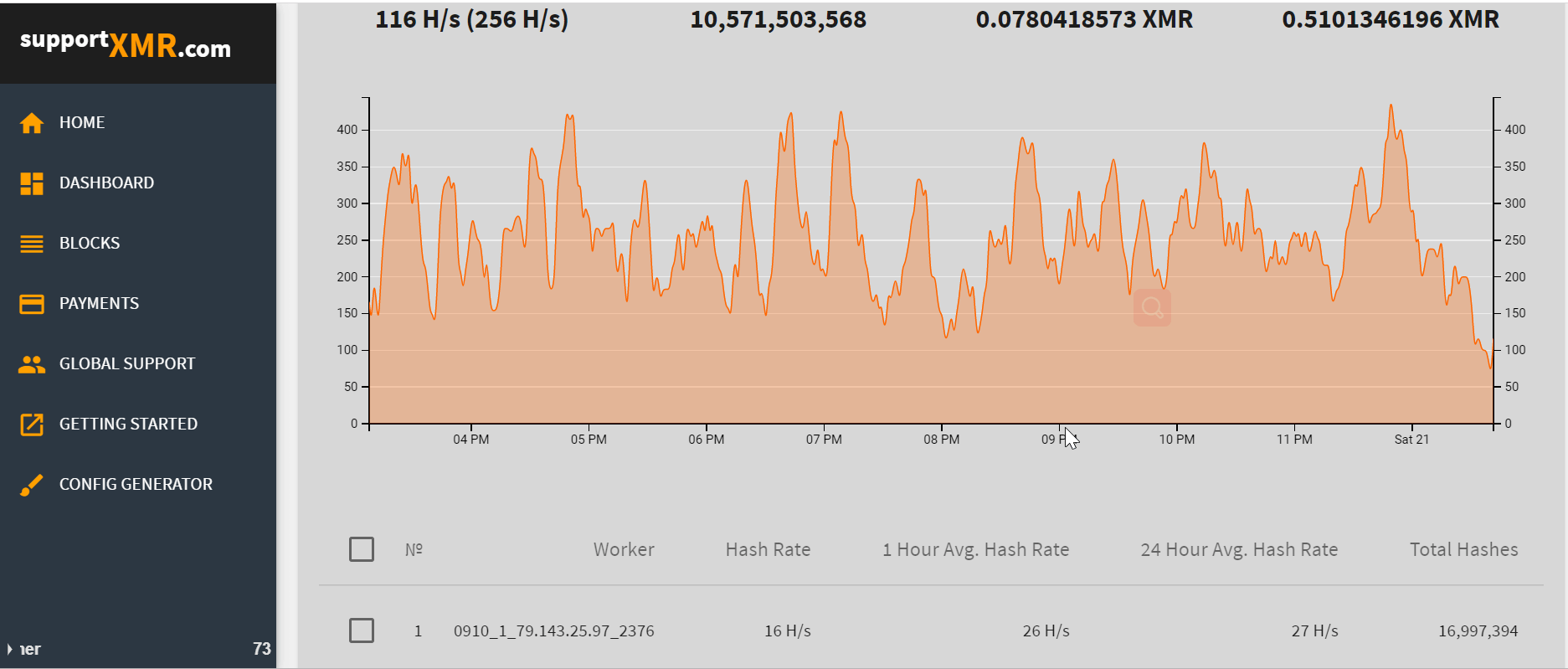Image resolution: width=1568 pixels, height=669 pixels.
Task: Sort by the Worker column header
Action: coord(624,549)
